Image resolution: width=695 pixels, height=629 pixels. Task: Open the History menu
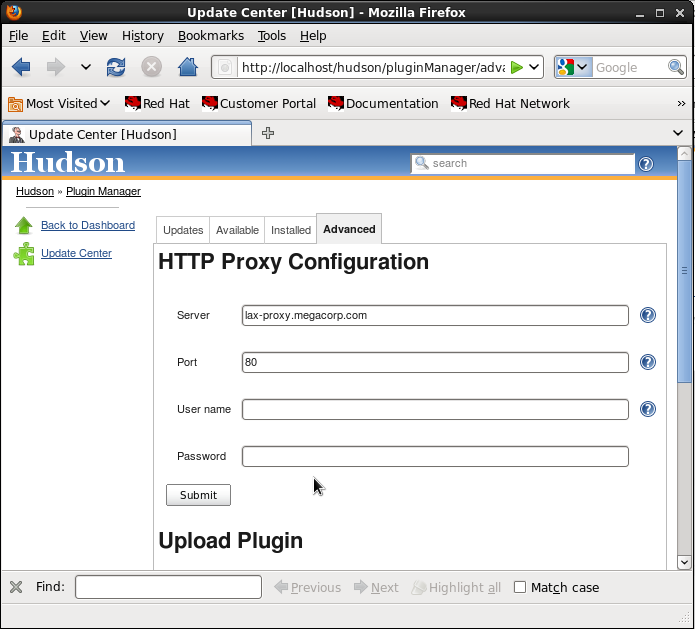pos(143,35)
